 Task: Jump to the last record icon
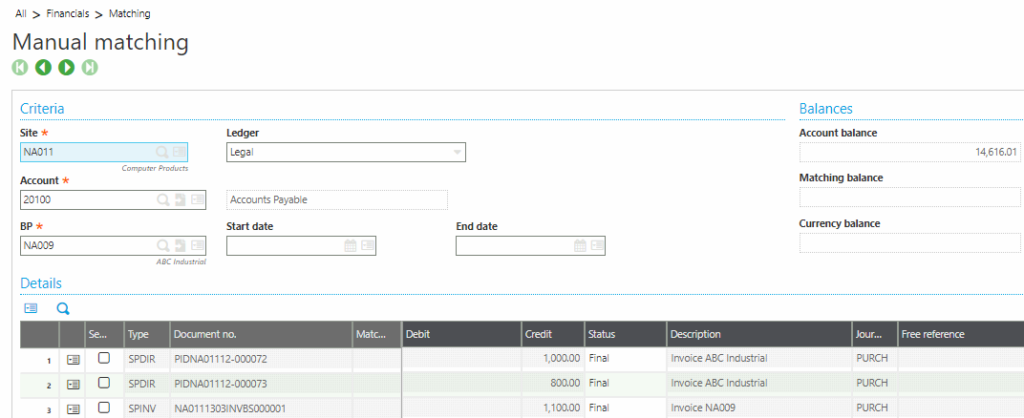click(90, 68)
